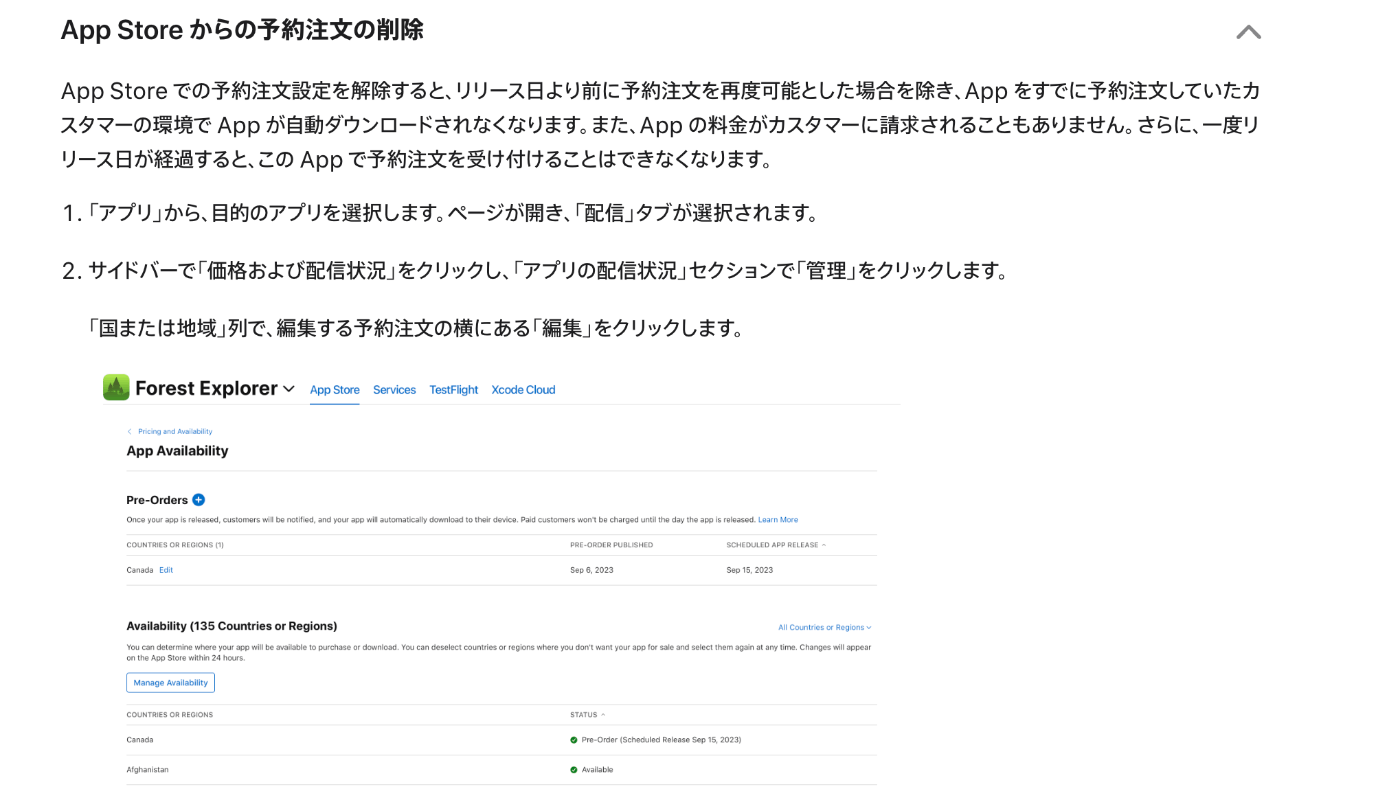This screenshot has height=787, width=1400.
Task: Click the green check icon for Afghanistan status
Action: (574, 770)
